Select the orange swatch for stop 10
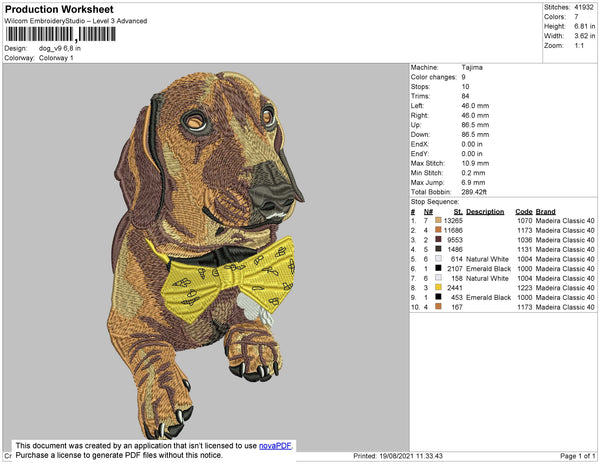 tap(439, 306)
